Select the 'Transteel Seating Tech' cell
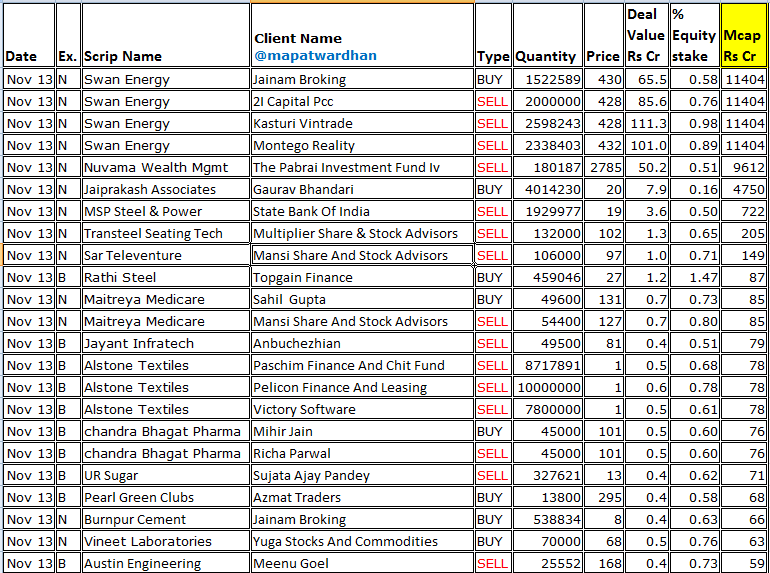The width and height of the screenshot is (770, 573). pyautogui.click(x=165, y=234)
